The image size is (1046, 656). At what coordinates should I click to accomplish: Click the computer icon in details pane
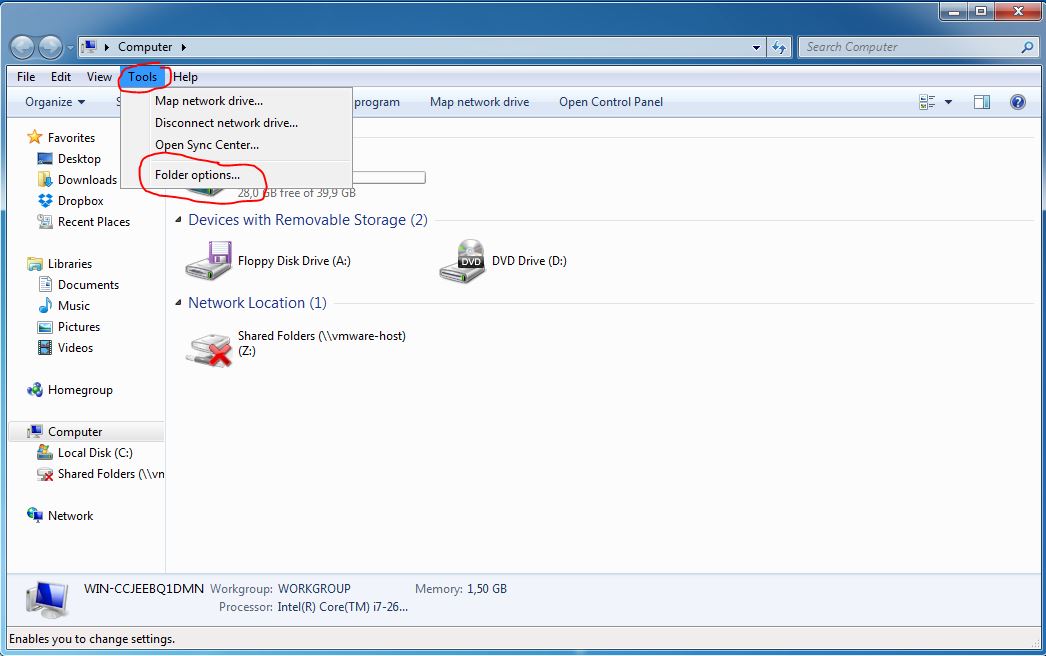[x=47, y=599]
